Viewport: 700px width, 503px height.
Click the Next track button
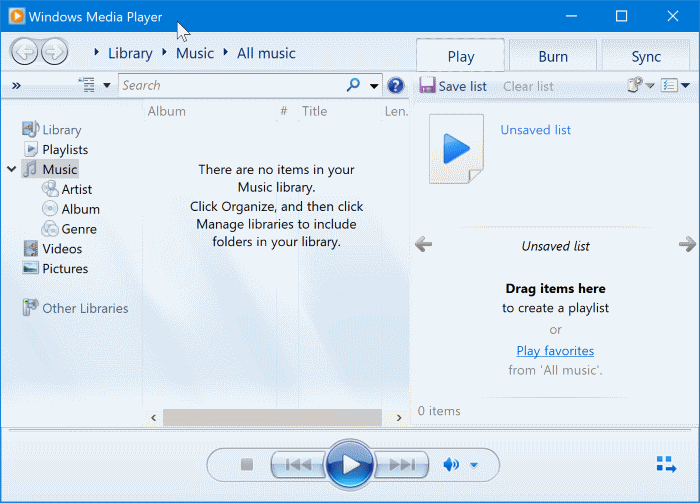click(x=401, y=465)
